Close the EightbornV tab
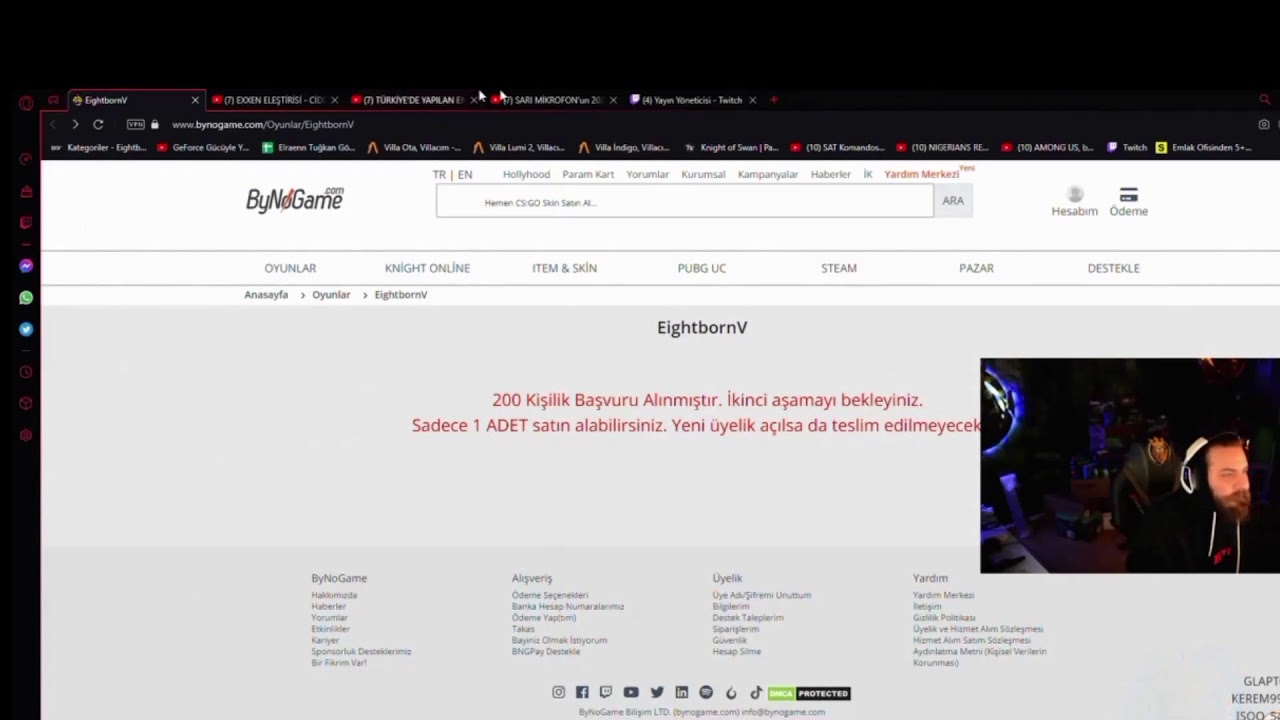 (x=195, y=100)
